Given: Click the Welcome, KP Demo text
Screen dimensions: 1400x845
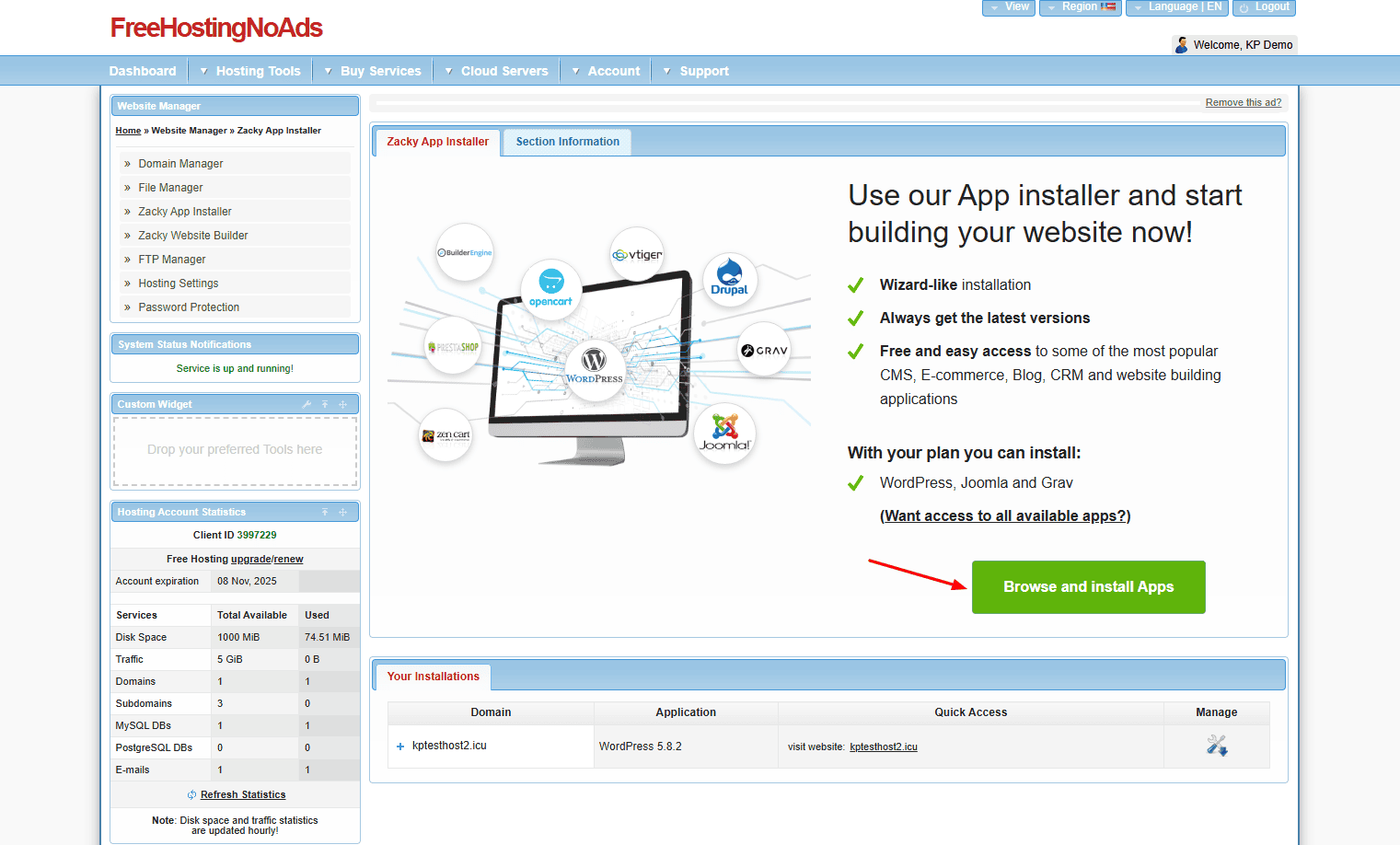Looking at the screenshot, I should coord(1243,45).
